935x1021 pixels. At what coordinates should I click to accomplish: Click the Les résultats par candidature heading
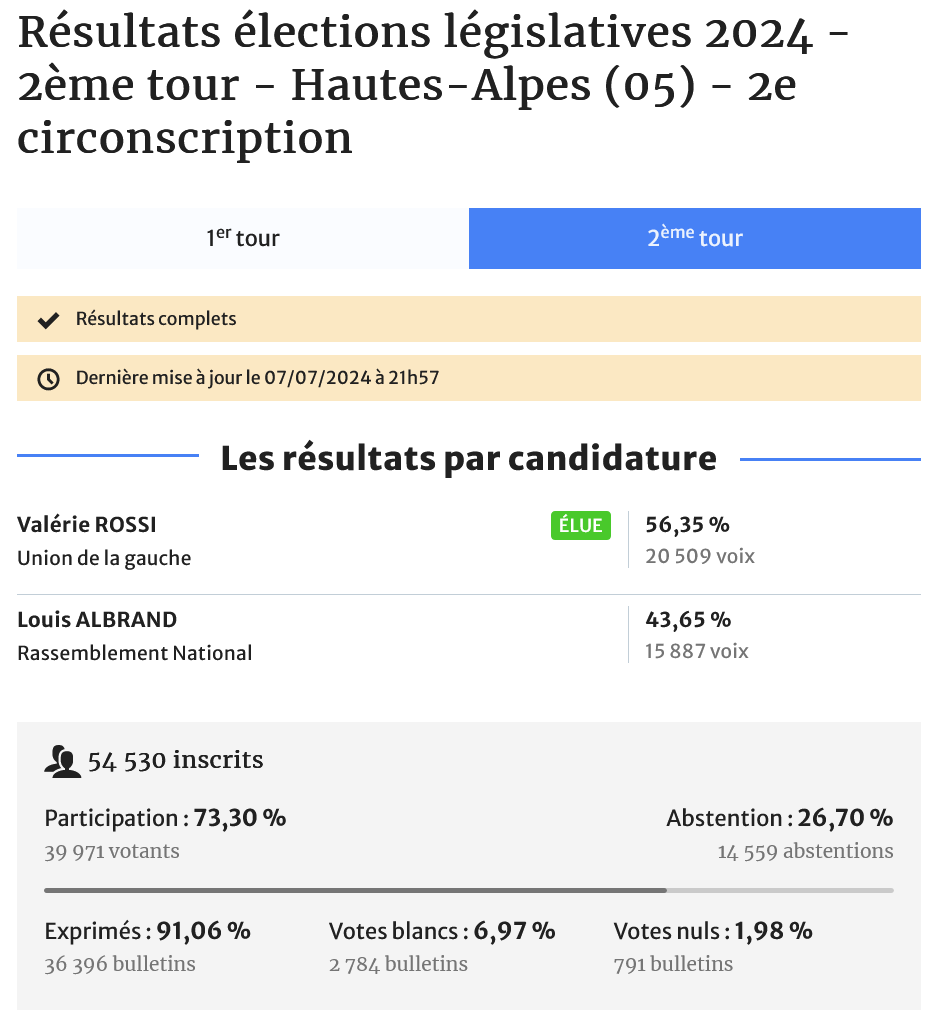[468, 459]
